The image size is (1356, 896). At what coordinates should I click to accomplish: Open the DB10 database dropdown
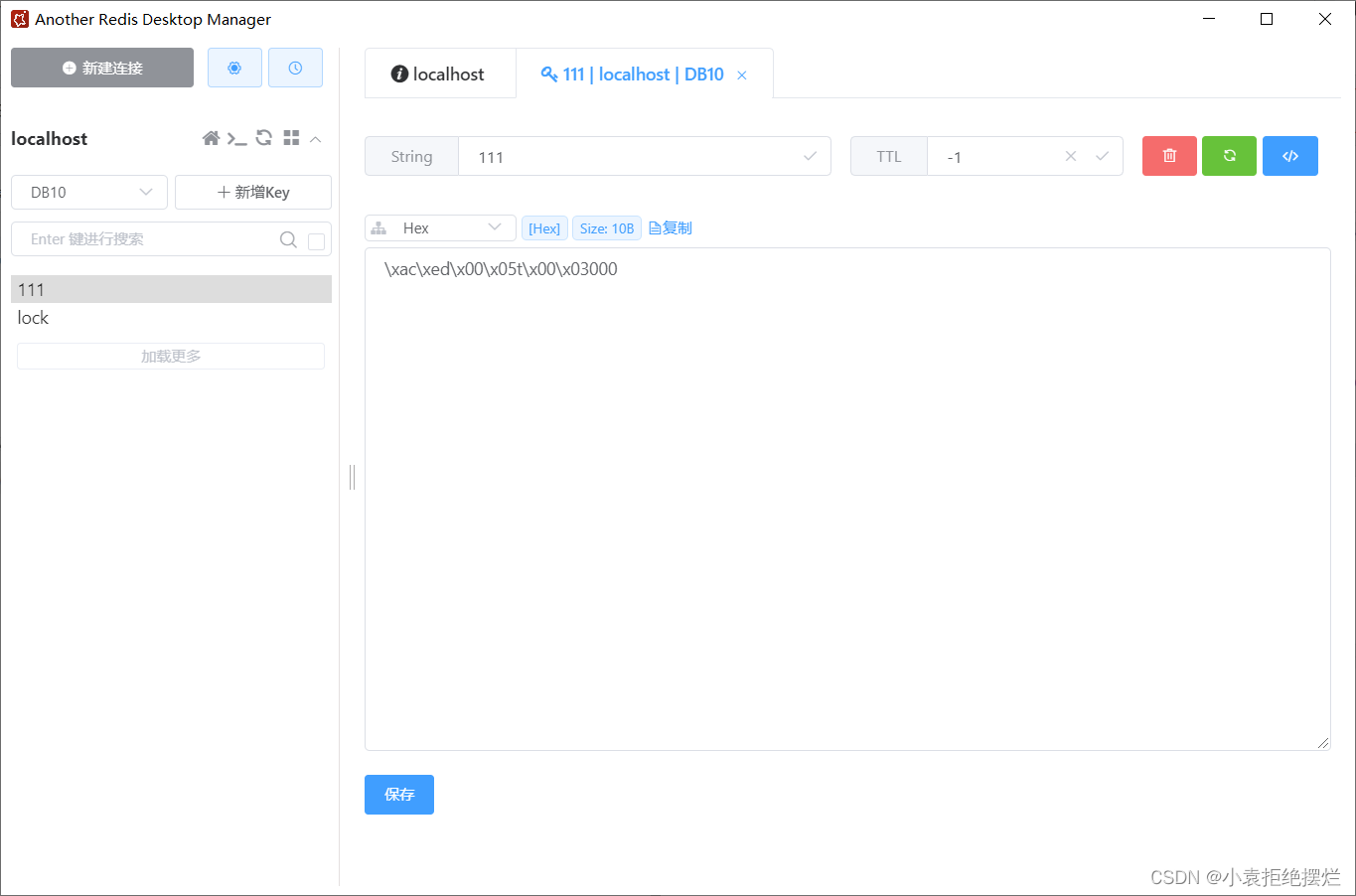(x=89, y=192)
